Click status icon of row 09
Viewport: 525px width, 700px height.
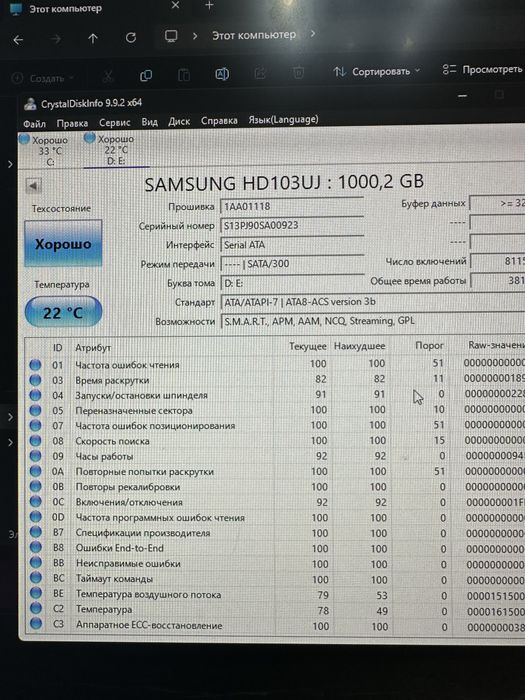point(35,456)
